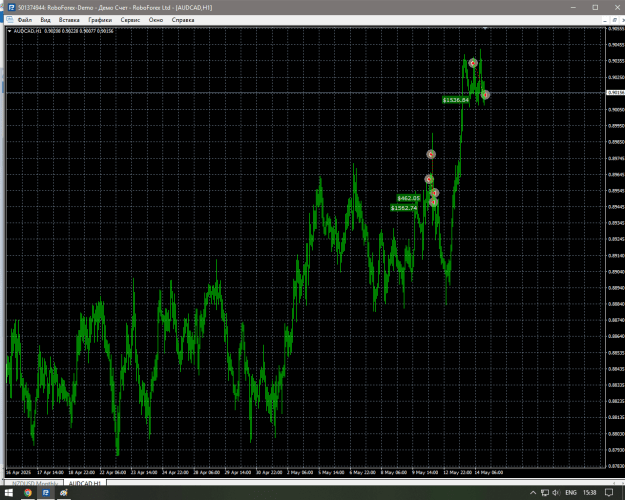Restore the chart child window in menu bar

[614, 20]
